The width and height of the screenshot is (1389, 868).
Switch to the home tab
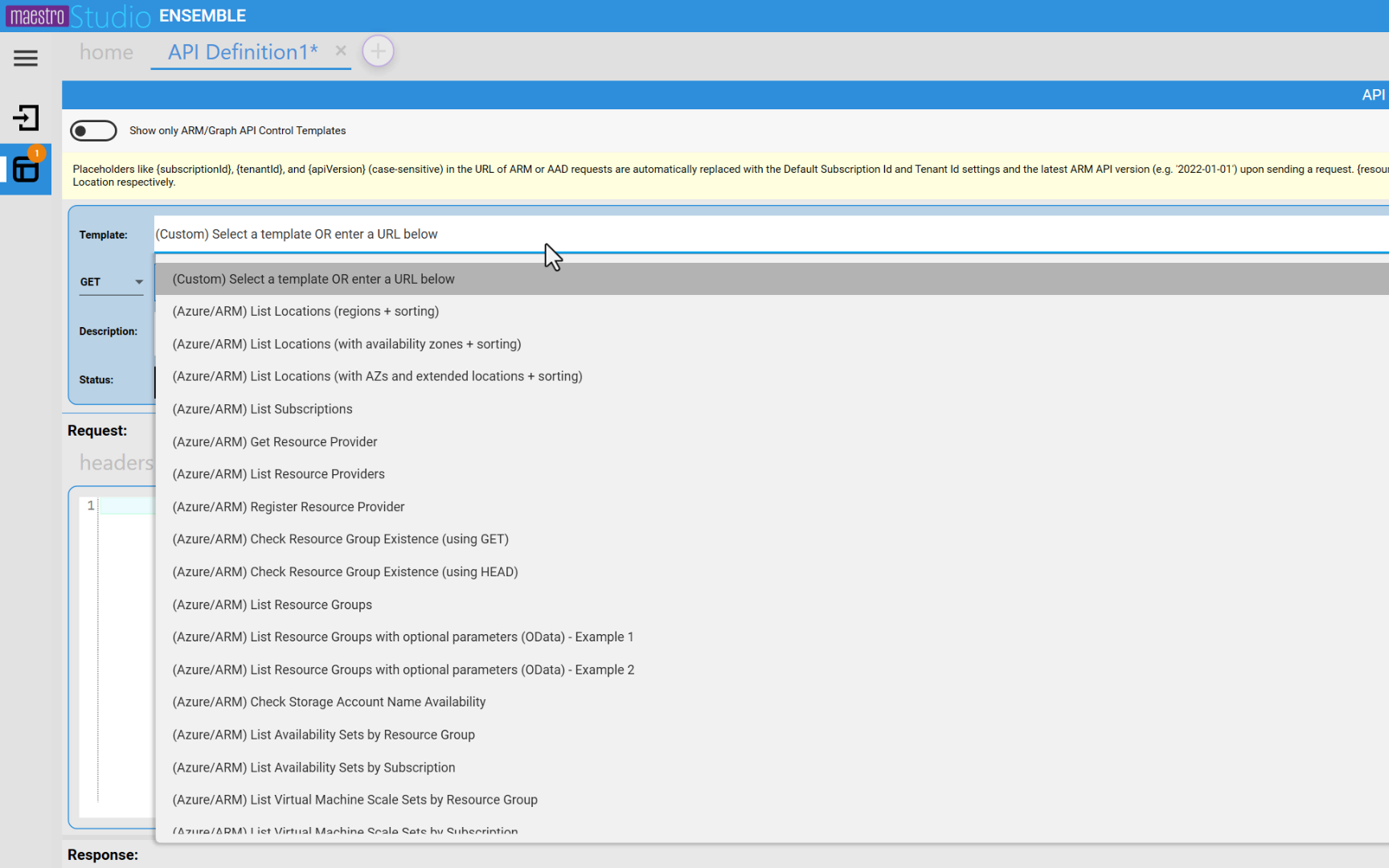point(106,52)
